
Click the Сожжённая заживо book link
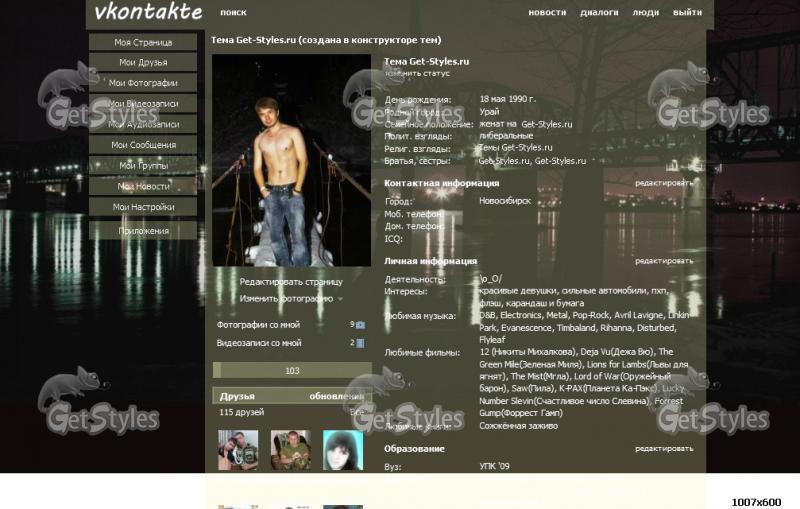(518, 426)
